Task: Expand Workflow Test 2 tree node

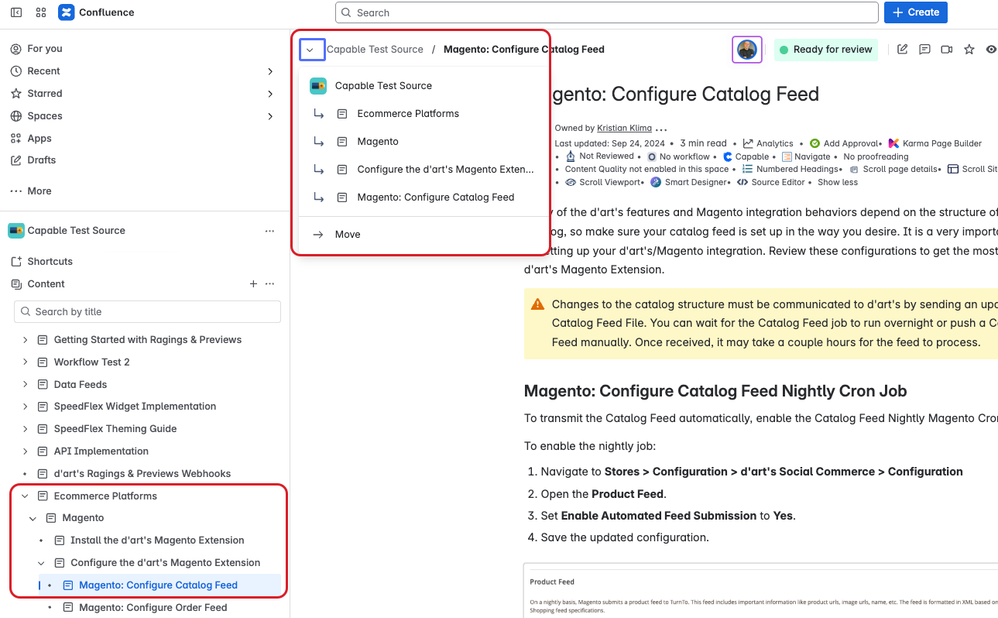Action: pos(25,362)
